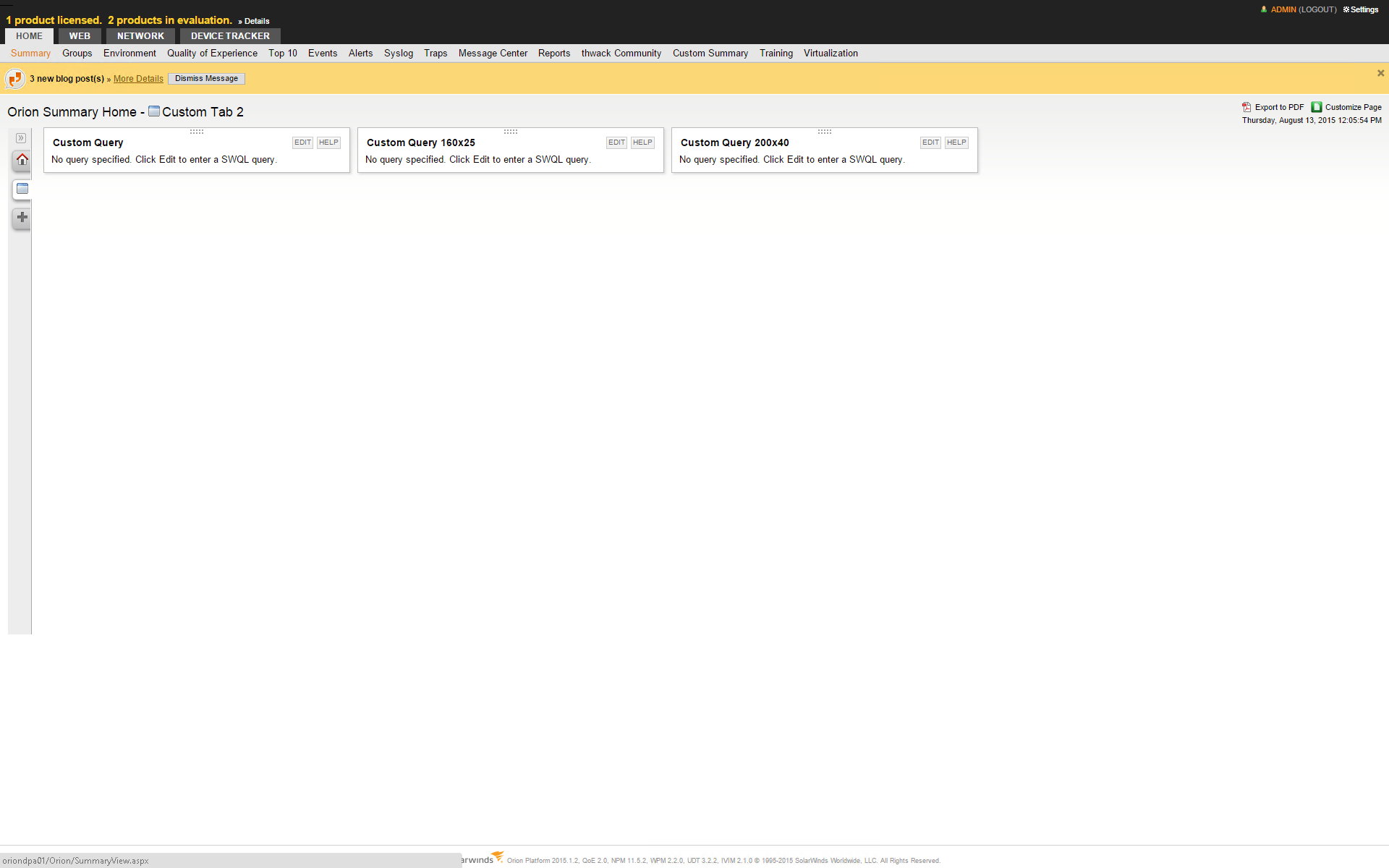Open the More Details link
The height and width of the screenshot is (868, 1389).
coord(138,79)
